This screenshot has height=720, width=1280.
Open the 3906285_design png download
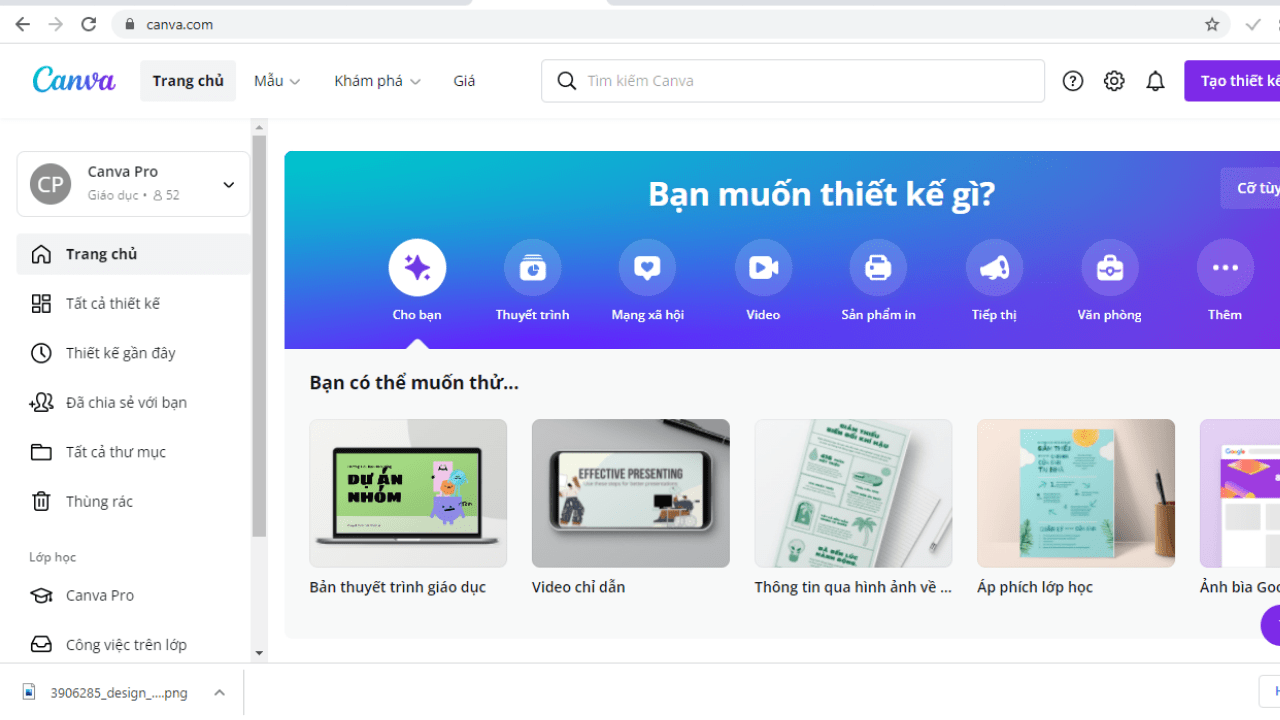[119, 692]
